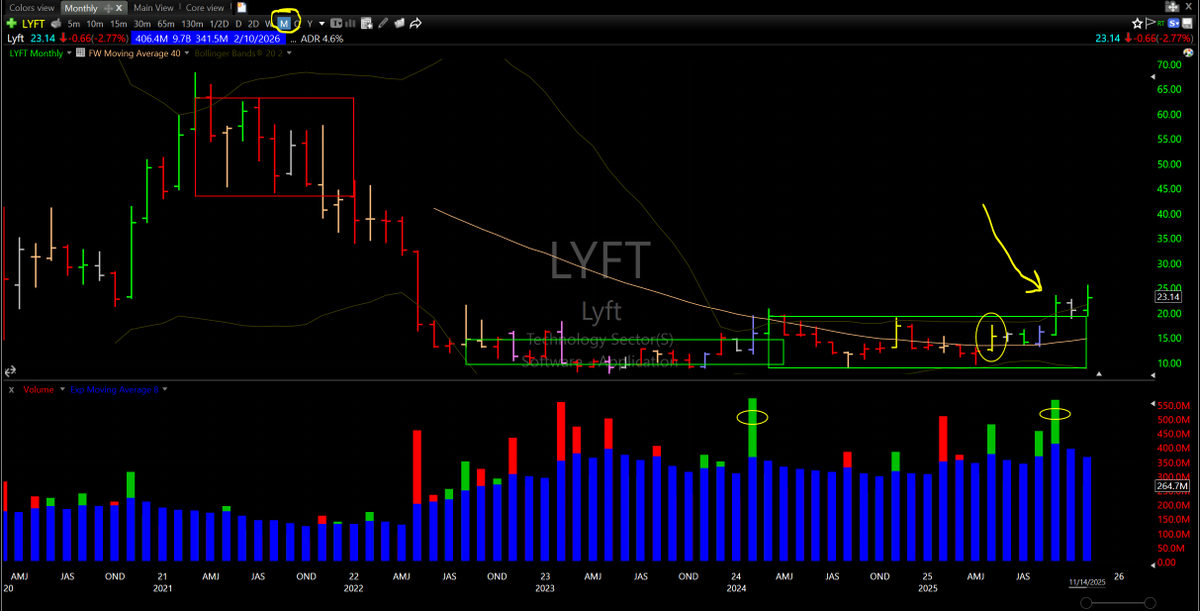Open the timeframe dropdown arrow after Y
The height and width of the screenshot is (611, 1200).
(322, 24)
